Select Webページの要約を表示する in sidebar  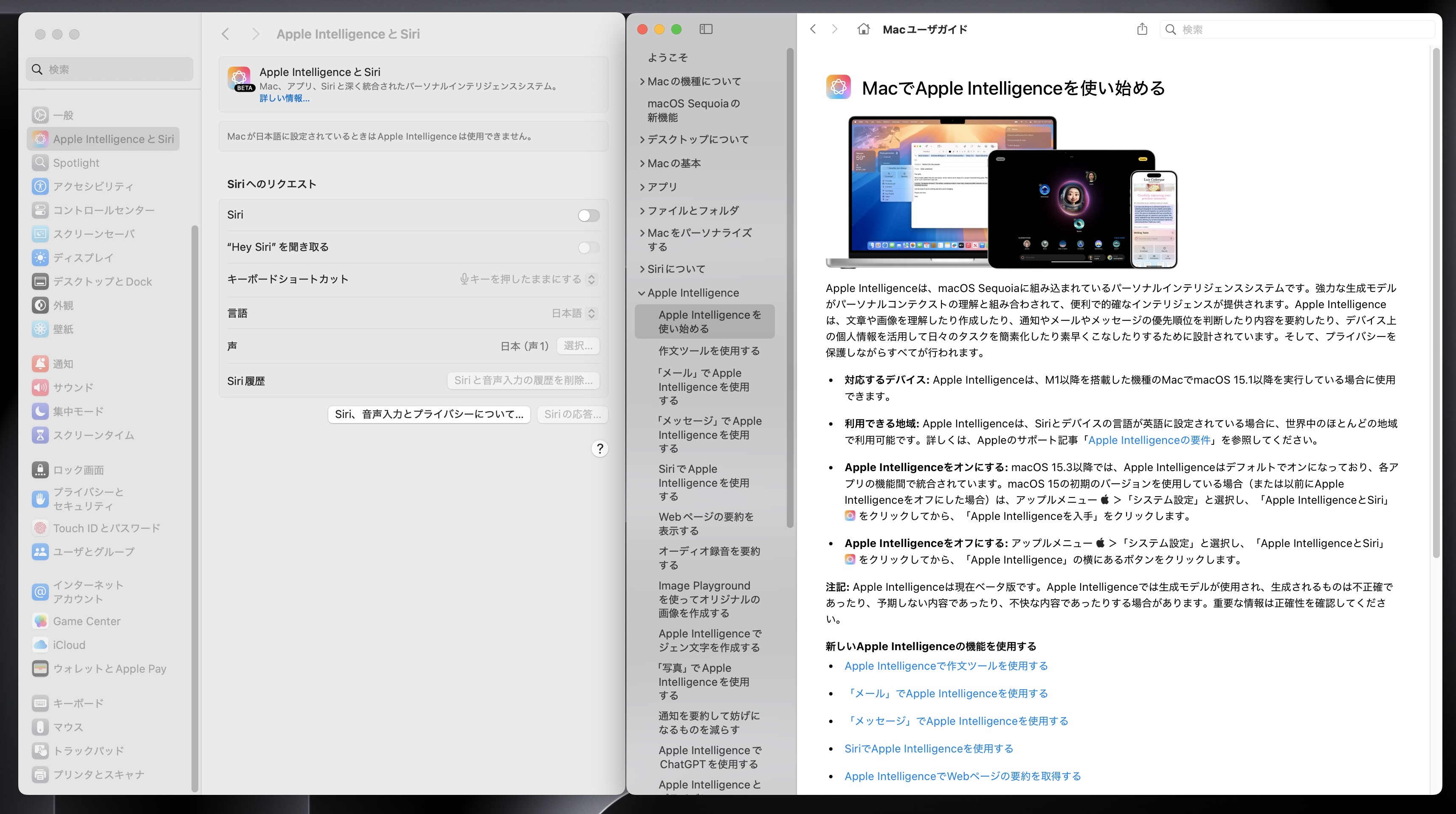click(x=706, y=524)
